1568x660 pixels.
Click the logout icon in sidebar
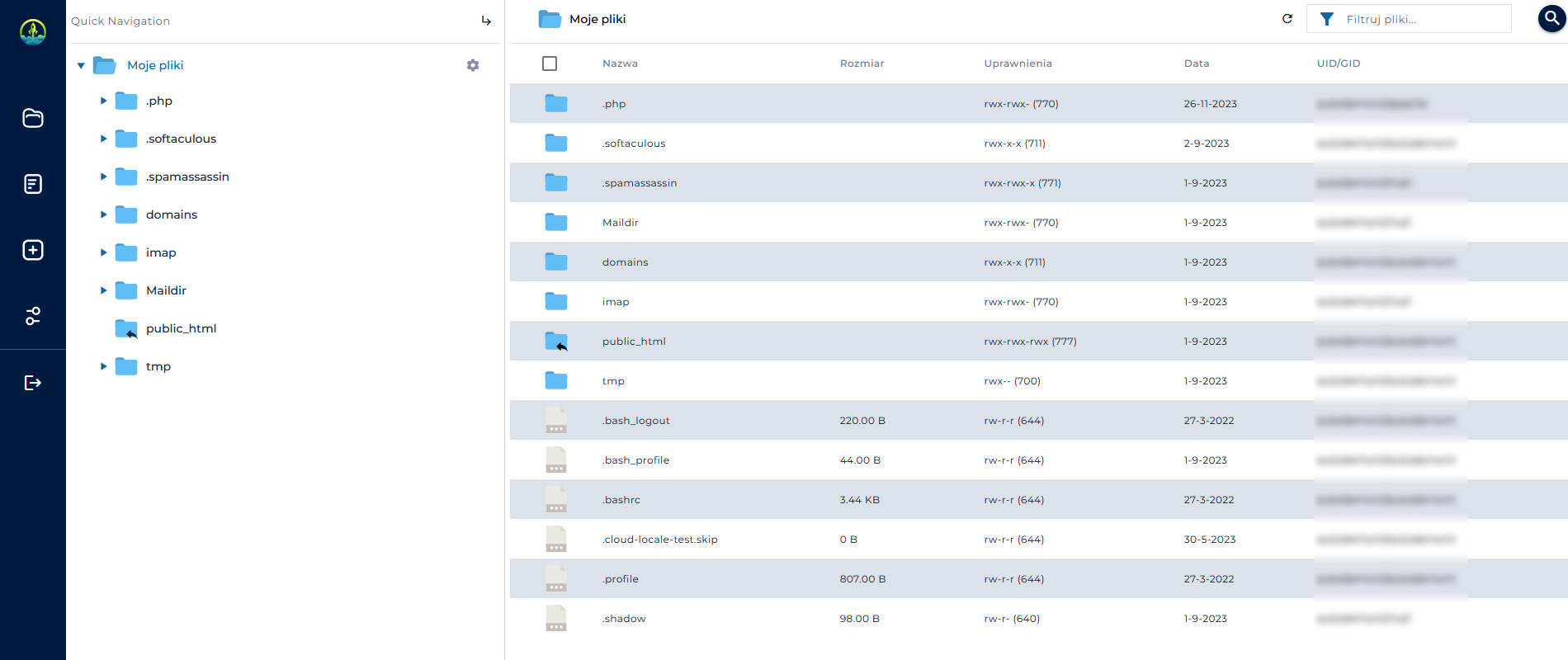[x=33, y=382]
